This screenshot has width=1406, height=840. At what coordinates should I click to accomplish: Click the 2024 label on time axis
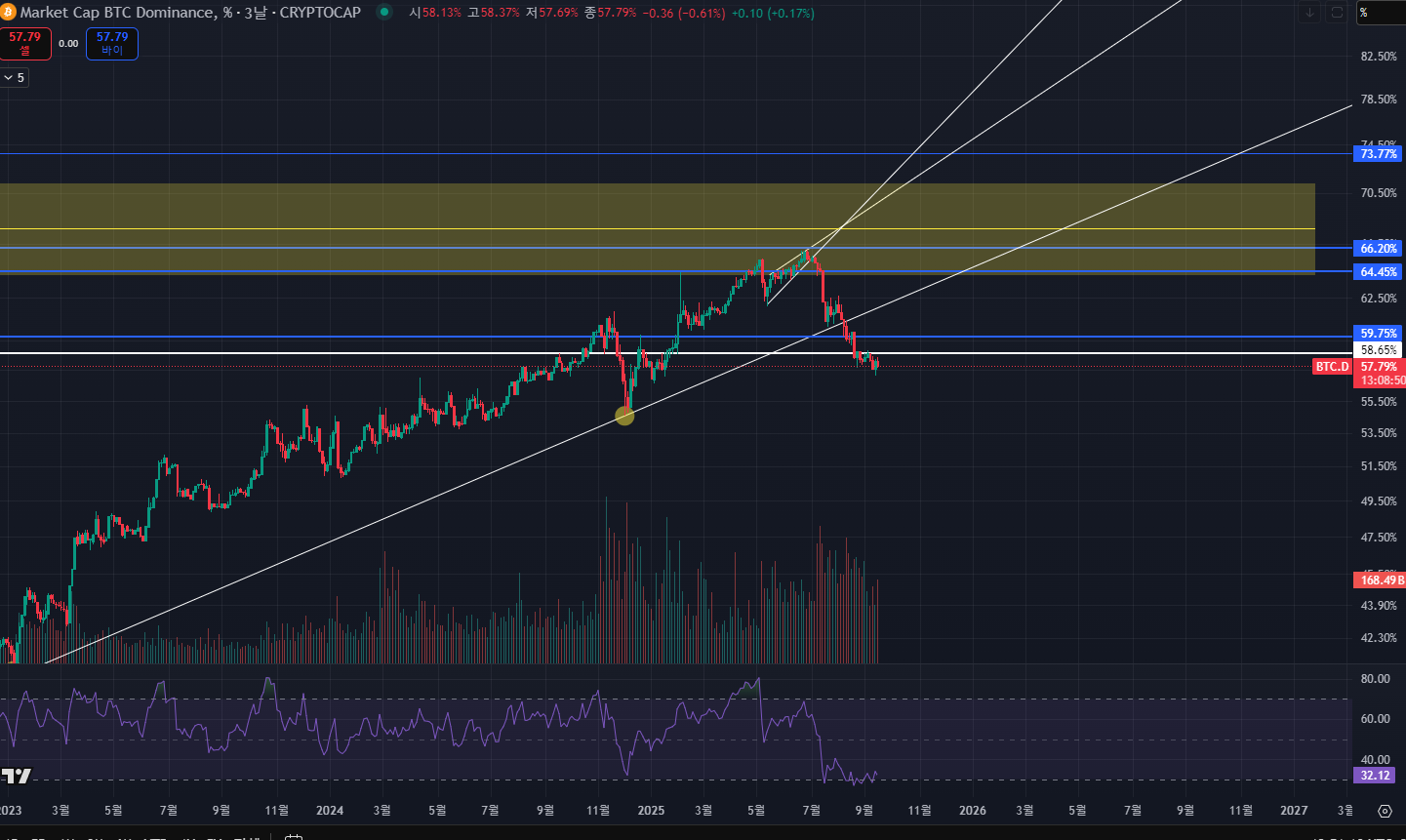[x=330, y=811]
